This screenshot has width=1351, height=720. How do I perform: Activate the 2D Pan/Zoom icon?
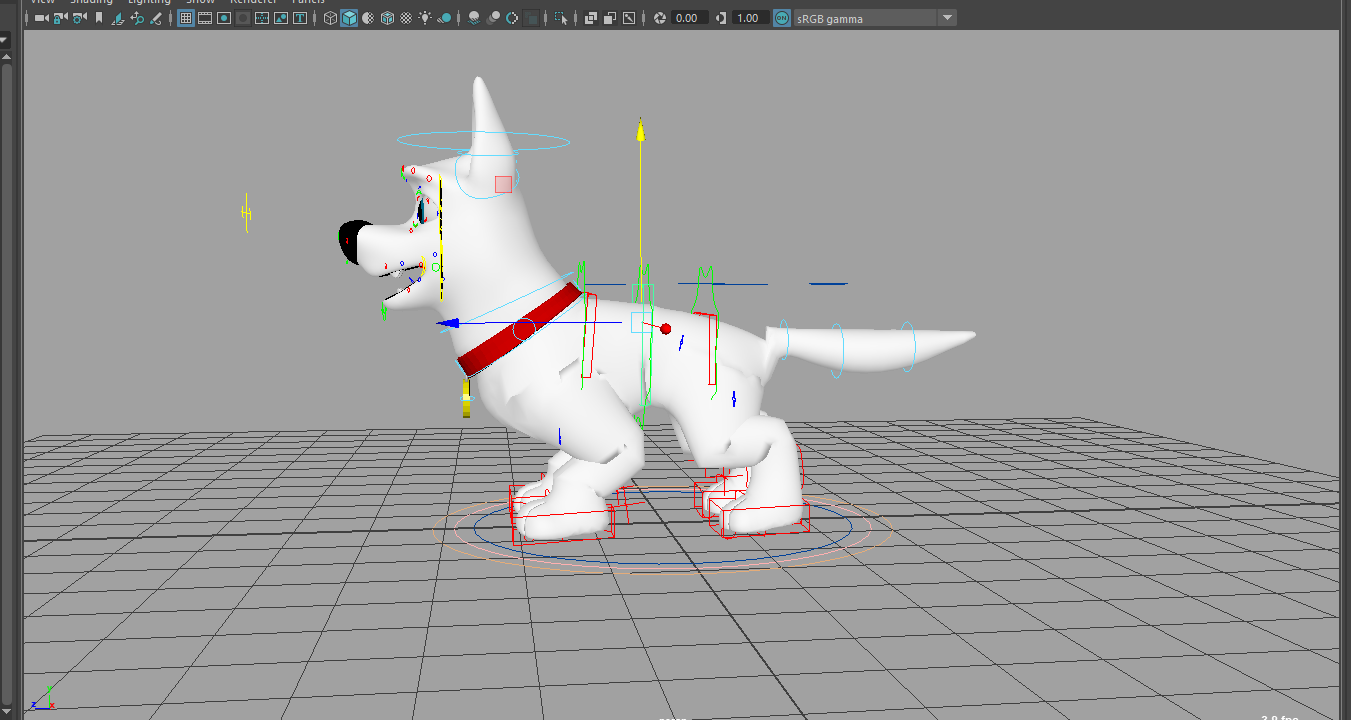[x=137, y=18]
